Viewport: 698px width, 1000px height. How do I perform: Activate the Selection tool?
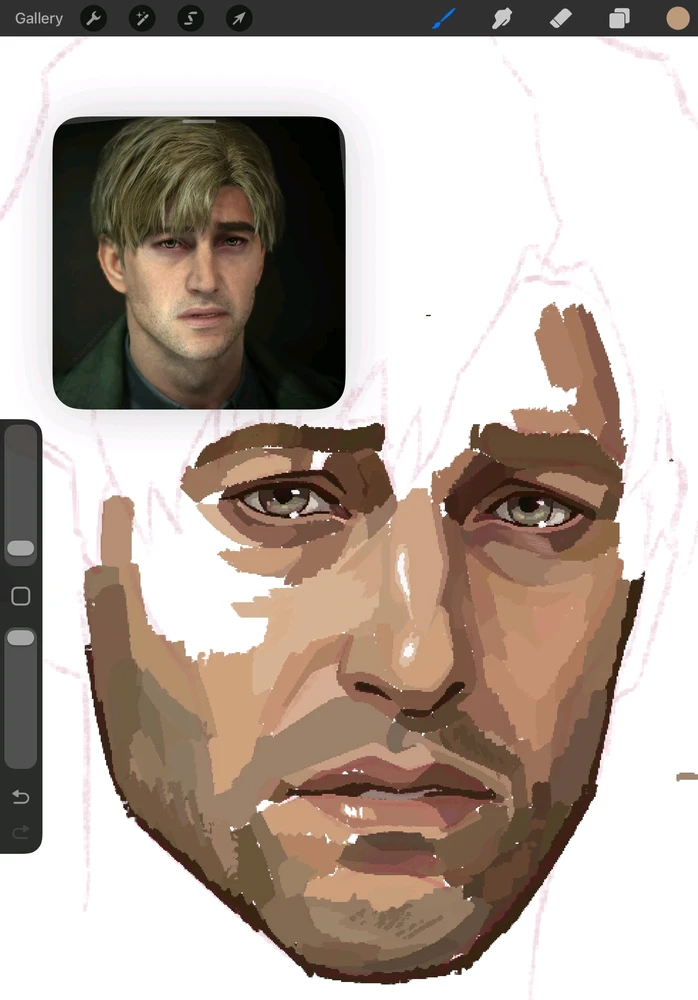[x=190, y=18]
